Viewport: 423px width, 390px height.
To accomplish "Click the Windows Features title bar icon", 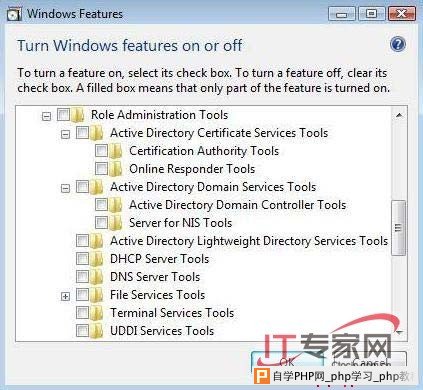I will pyautogui.click(x=14, y=14).
